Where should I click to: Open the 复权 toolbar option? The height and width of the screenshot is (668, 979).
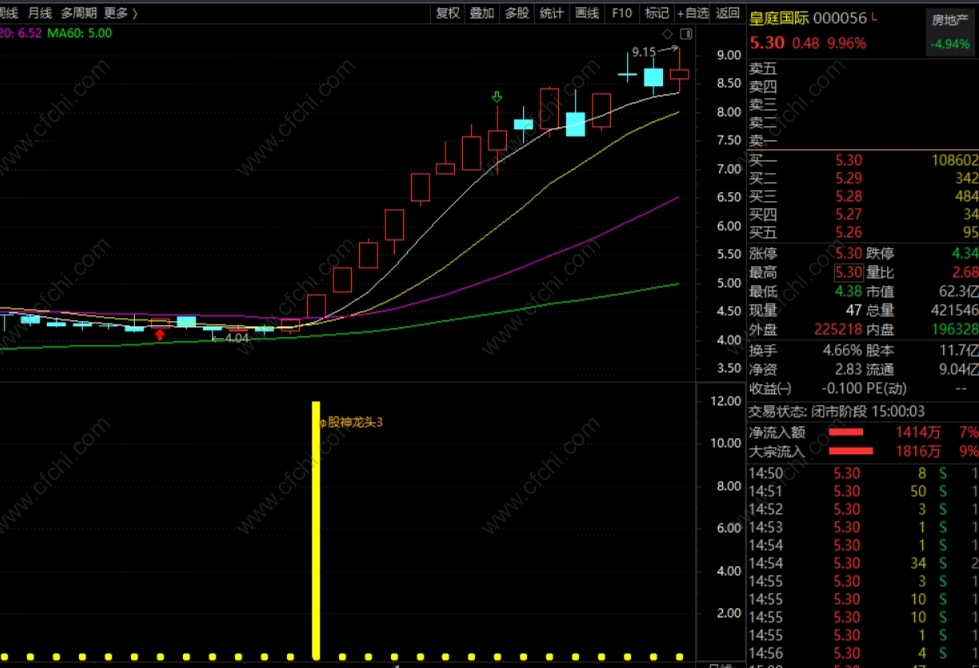pos(448,13)
